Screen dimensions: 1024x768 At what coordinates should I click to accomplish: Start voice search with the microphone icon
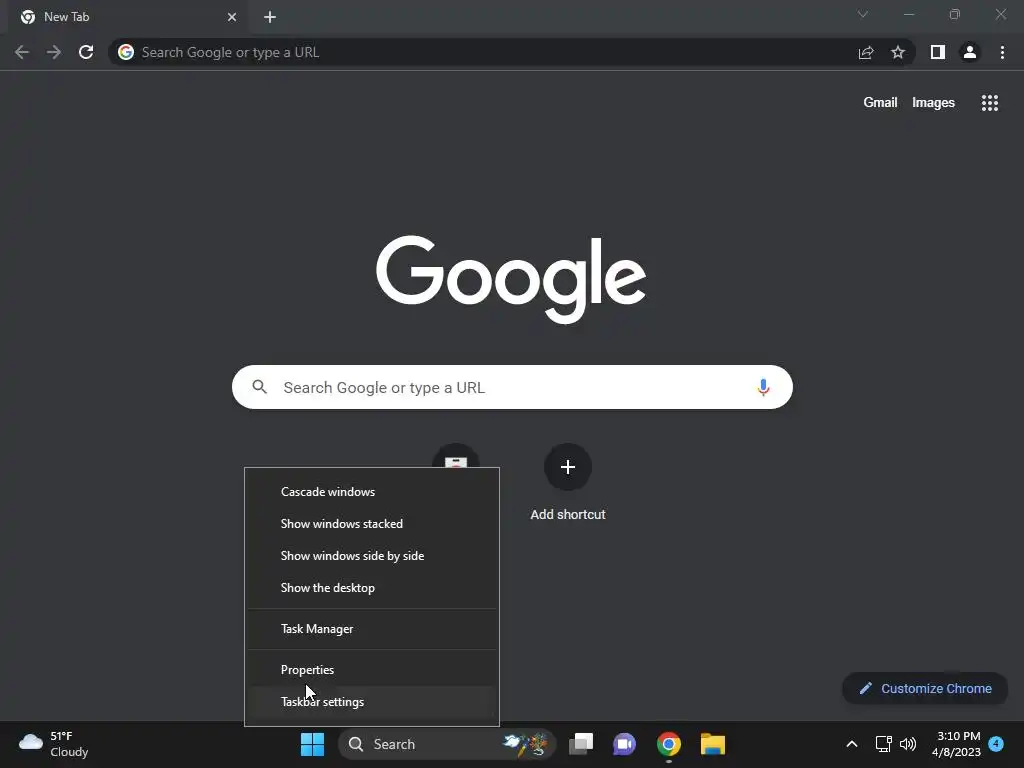coord(763,387)
